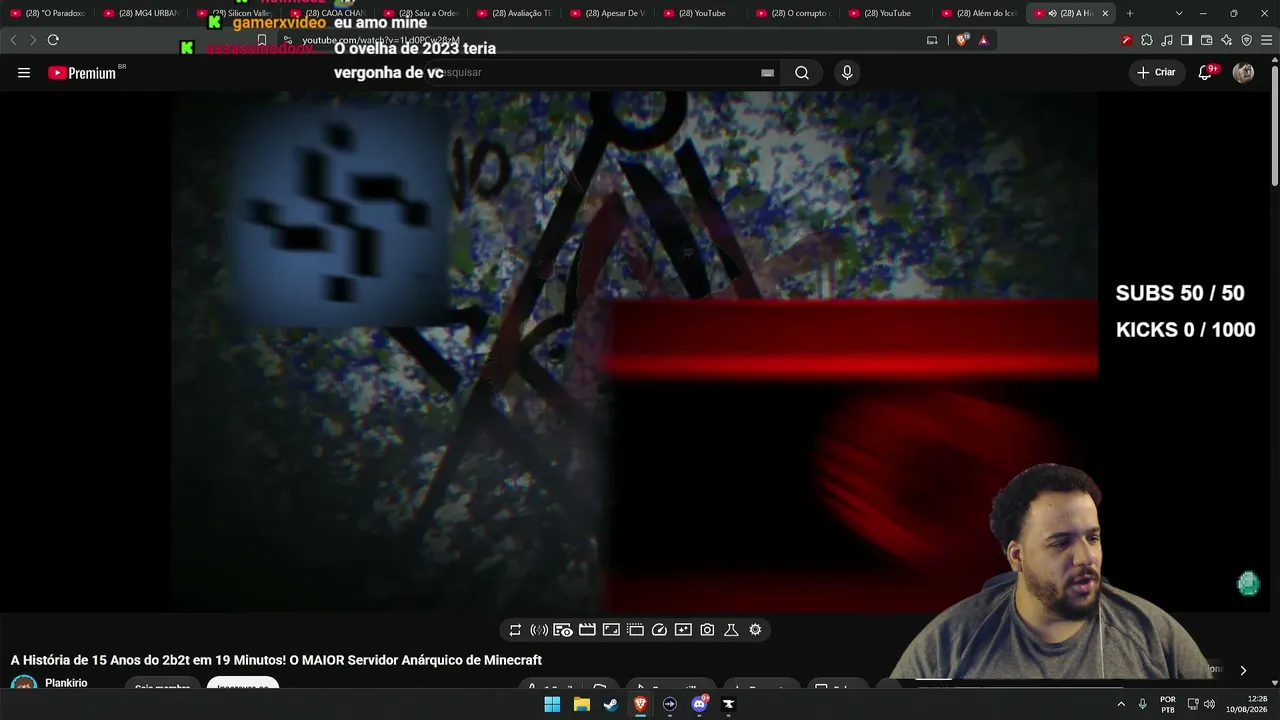Close the active YouTube tab

1105,13
